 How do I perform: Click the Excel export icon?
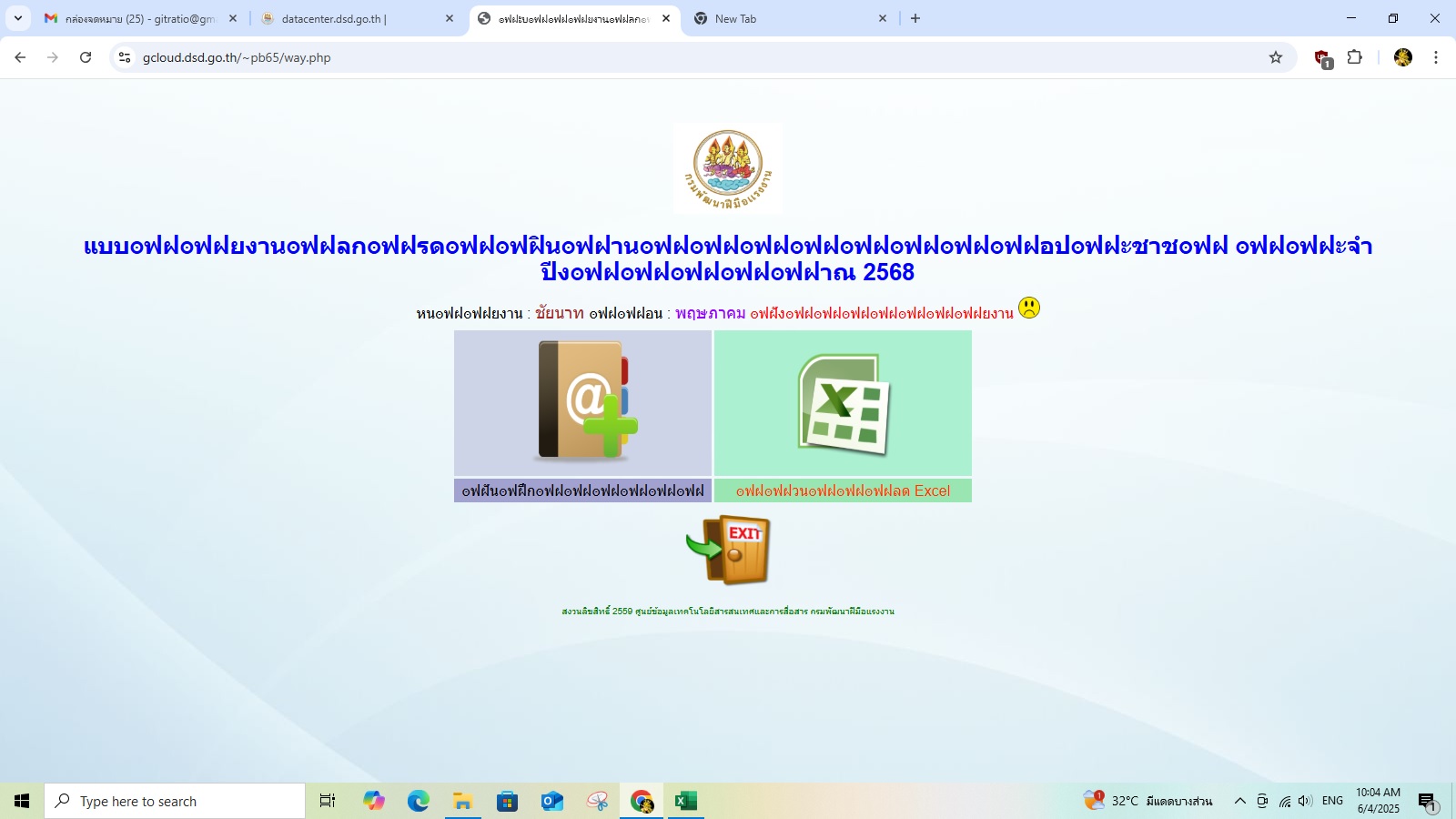pyautogui.click(x=843, y=403)
